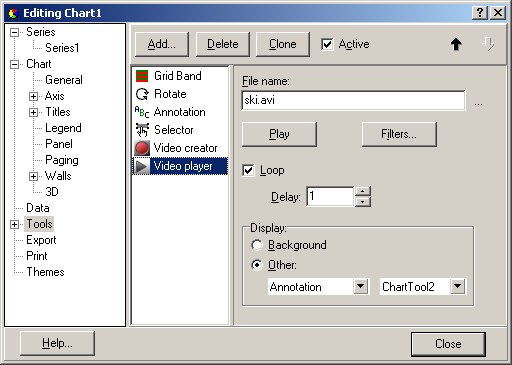
Task: Pick the Selector hand tool icon
Action: click(142, 130)
